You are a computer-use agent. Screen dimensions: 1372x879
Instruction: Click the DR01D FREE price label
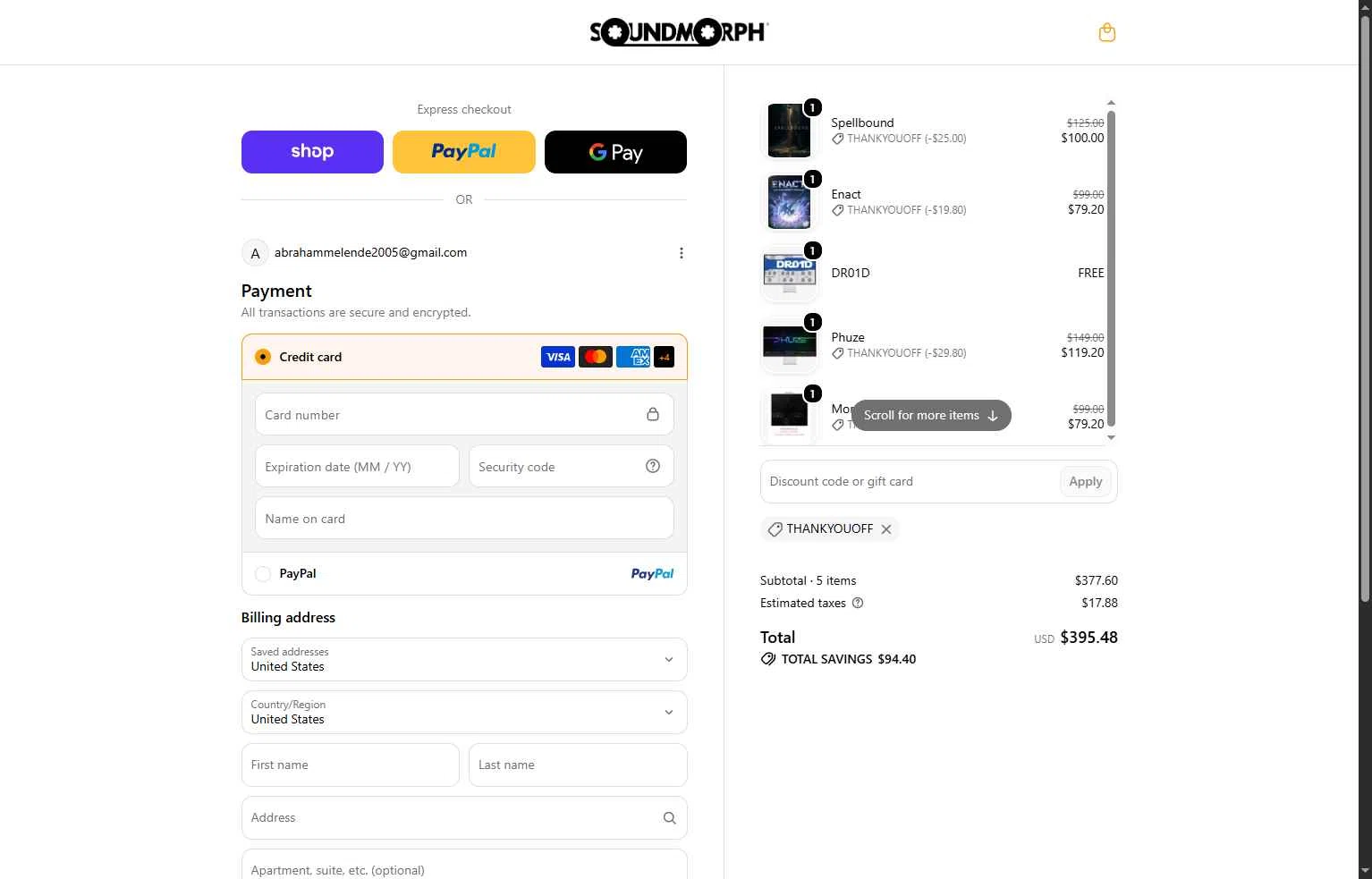(1091, 273)
